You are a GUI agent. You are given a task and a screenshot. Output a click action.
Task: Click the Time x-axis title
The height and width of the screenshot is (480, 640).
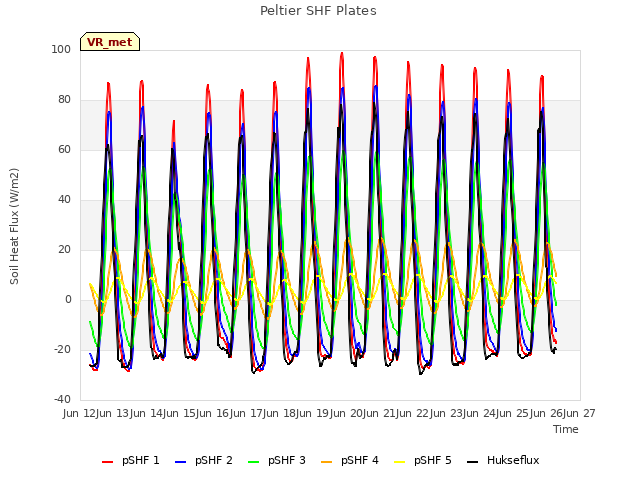(566, 429)
